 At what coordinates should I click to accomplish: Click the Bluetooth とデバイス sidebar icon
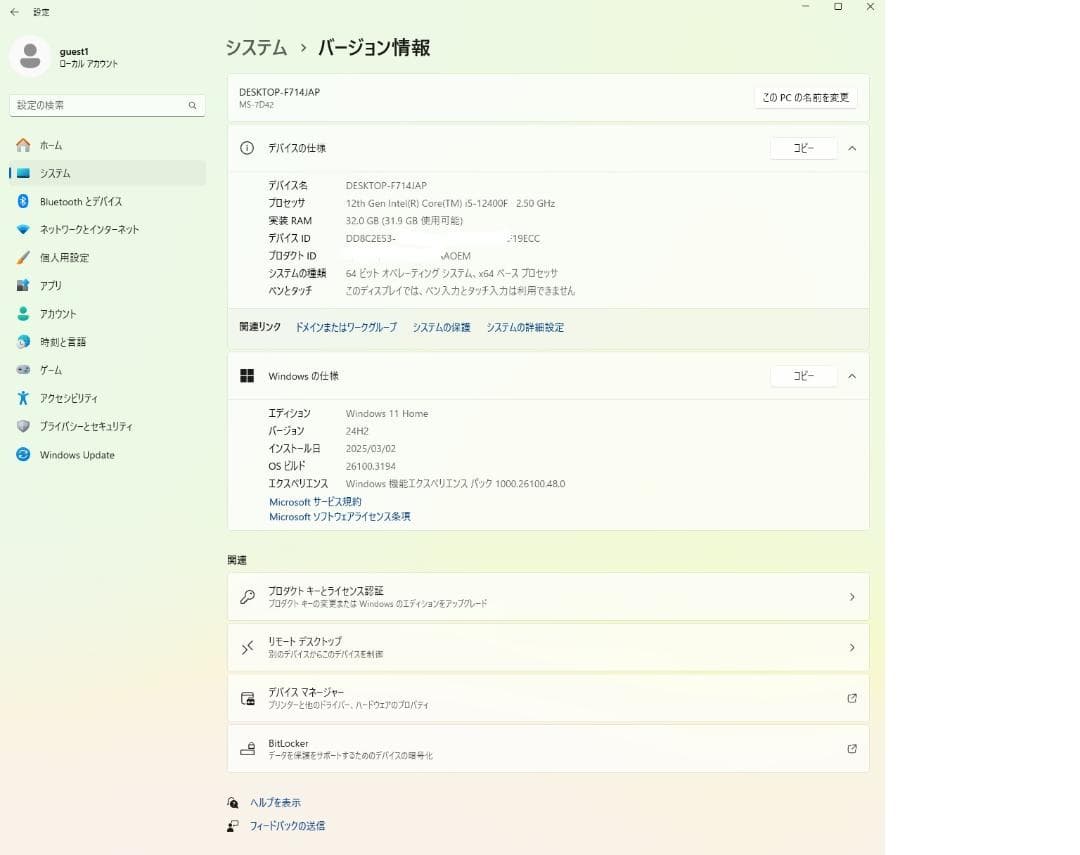[x=23, y=201]
